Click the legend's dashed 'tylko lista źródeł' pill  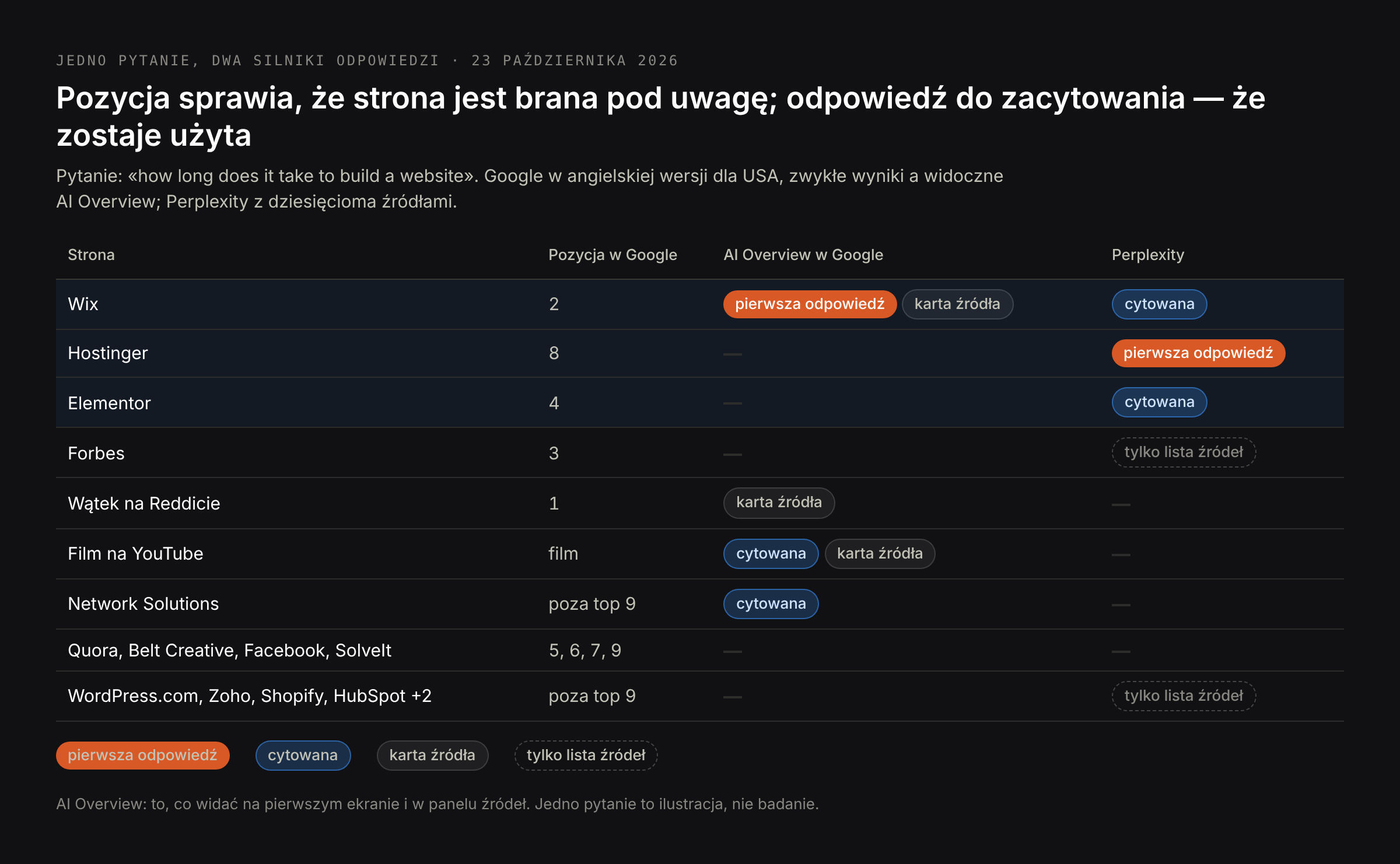tap(586, 755)
